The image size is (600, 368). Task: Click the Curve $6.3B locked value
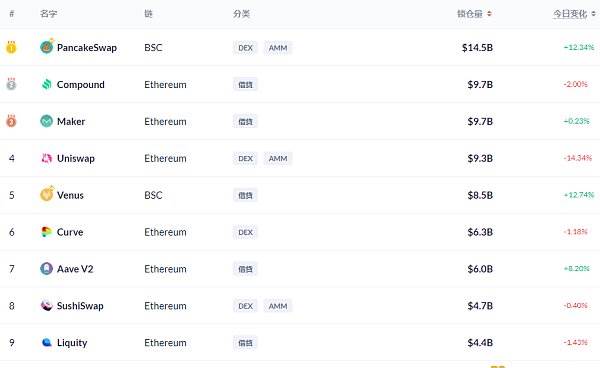point(480,232)
